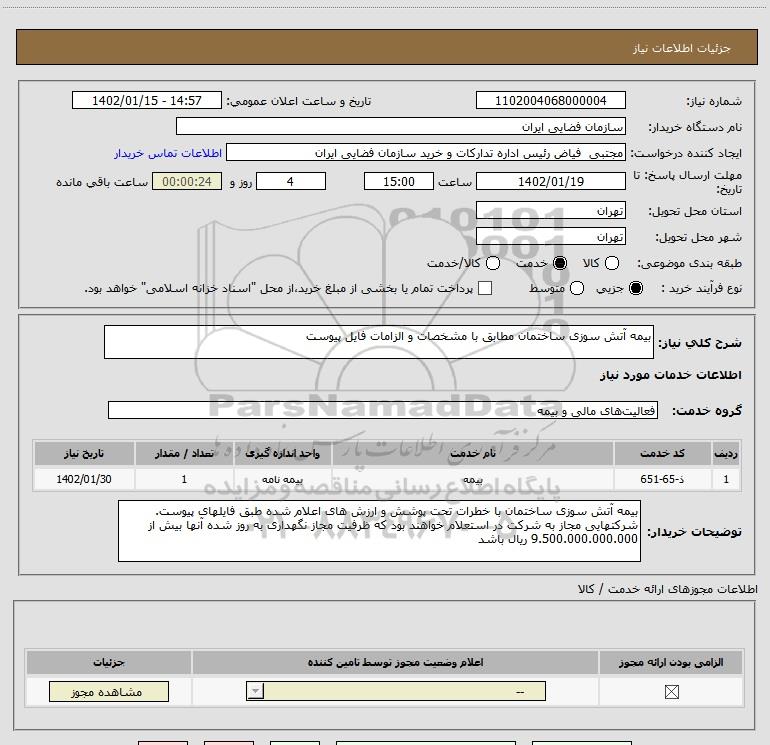
Task: Click the شماره نیاز number field
Action: (x=550, y=100)
